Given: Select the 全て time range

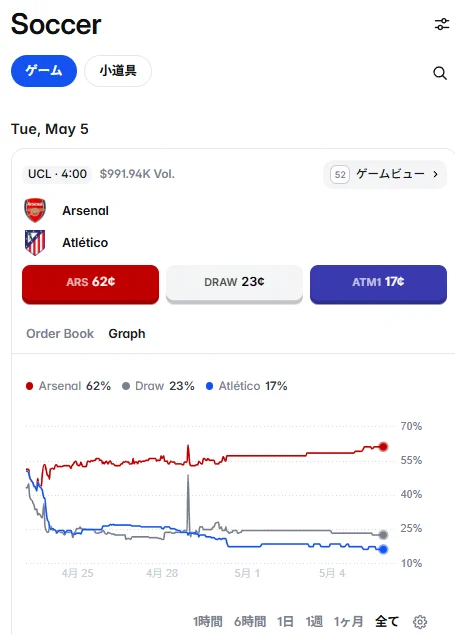Looking at the screenshot, I should coord(387,621).
